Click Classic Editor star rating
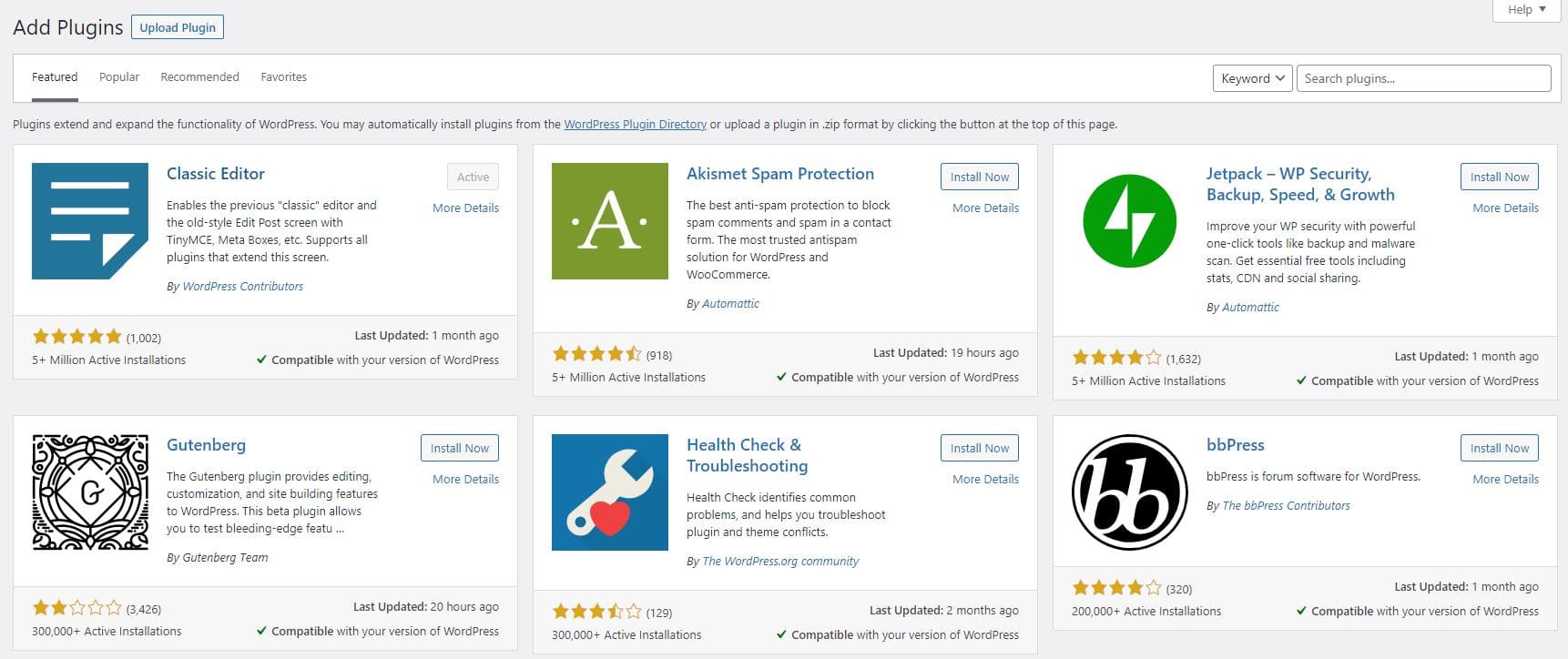This screenshot has height=659, width=1568. pyautogui.click(x=76, y=337)
